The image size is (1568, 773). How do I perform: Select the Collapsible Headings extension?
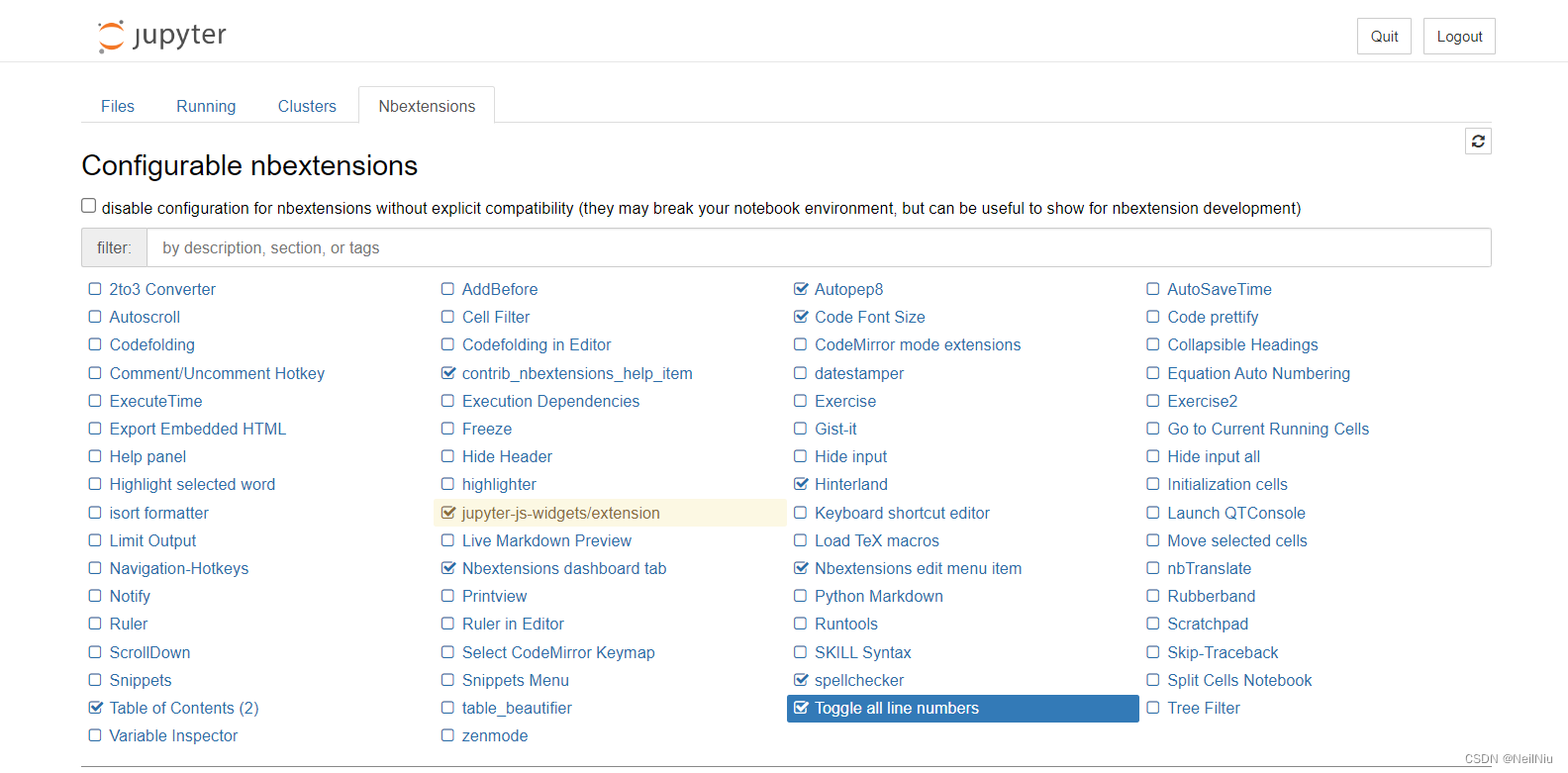pos(1242,344)
